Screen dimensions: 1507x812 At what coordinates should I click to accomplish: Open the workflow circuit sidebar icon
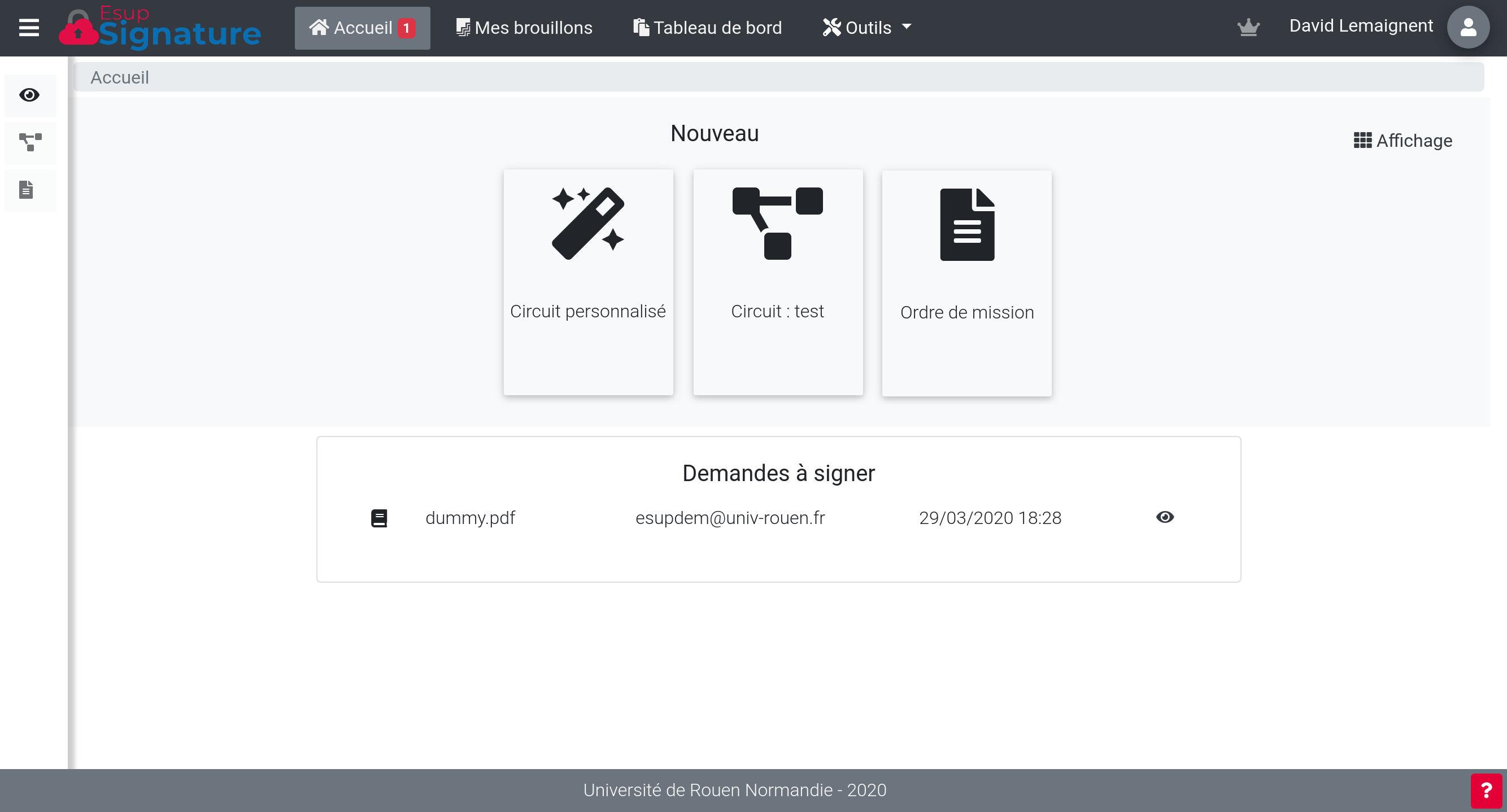coord(31,142)
